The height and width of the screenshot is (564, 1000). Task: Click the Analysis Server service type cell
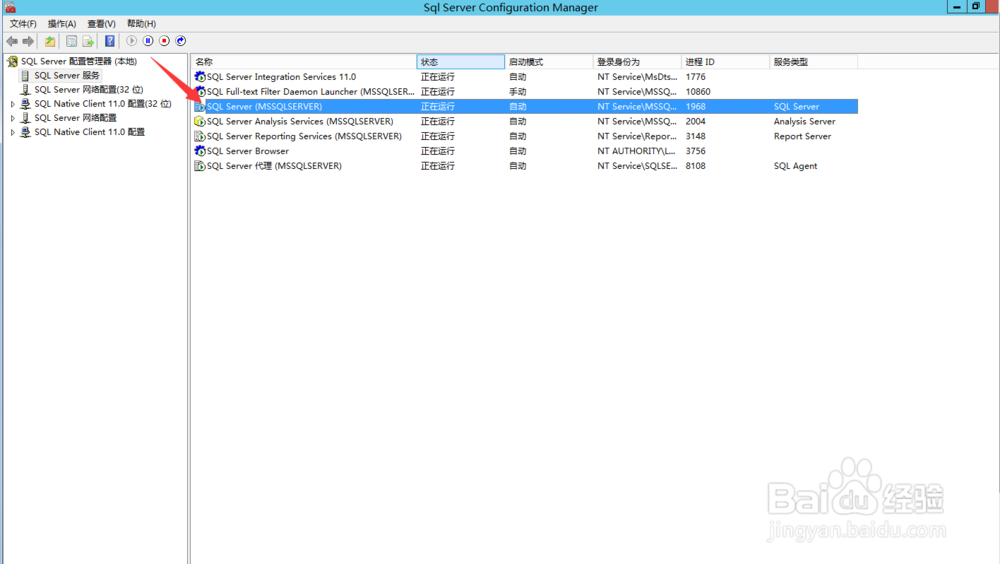pos(804,121)
